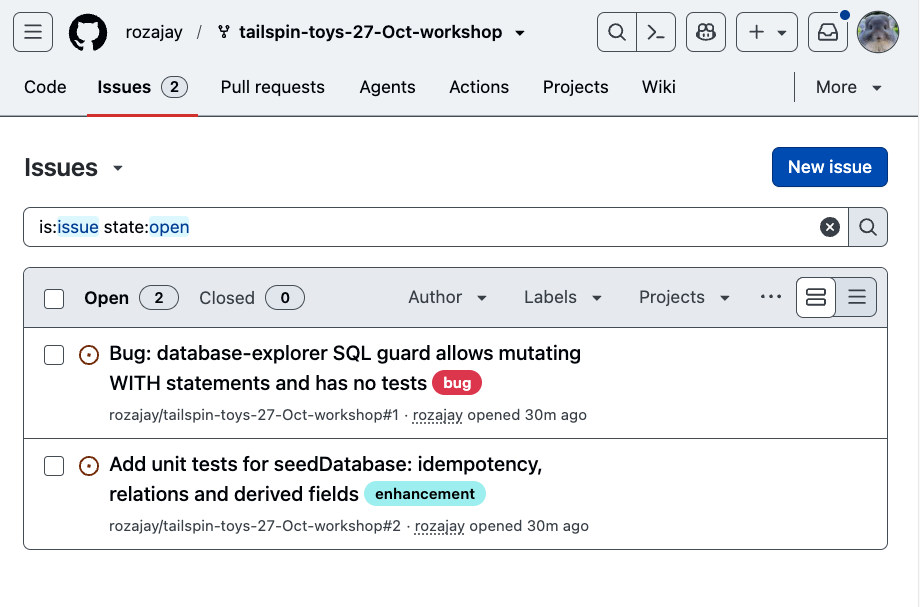Filter by the enhancement label
Image resolution: width=920 pixels, height=607 pixels.
(x=425, y=494)
